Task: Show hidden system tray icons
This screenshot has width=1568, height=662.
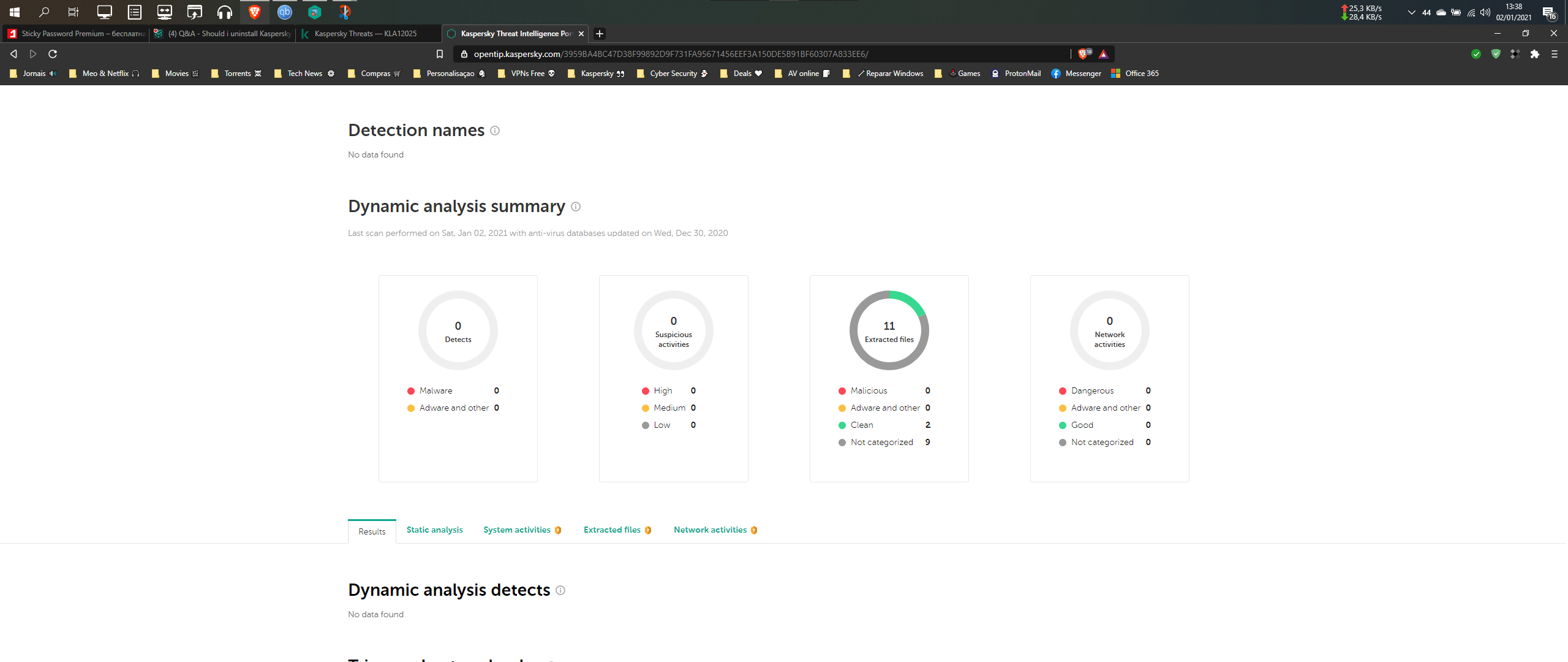Action: pos(1411,12)
